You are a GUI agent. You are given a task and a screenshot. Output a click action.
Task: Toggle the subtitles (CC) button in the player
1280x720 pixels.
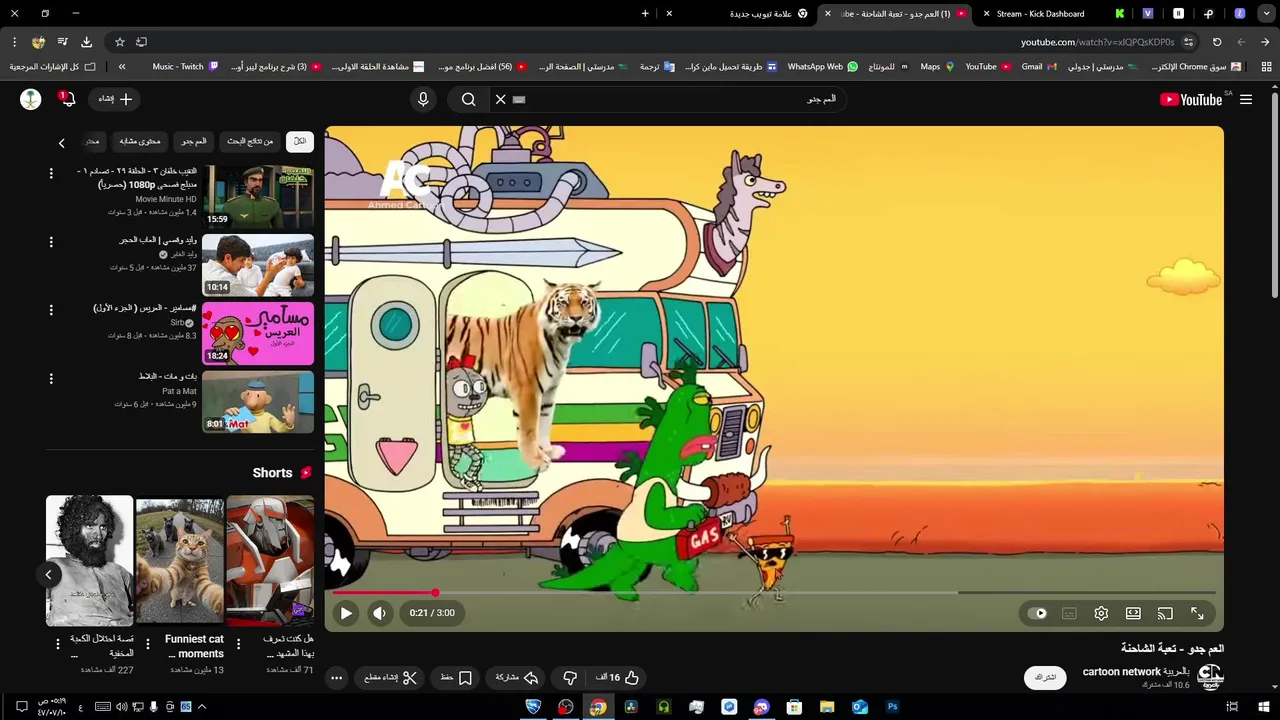[1069, 613]
